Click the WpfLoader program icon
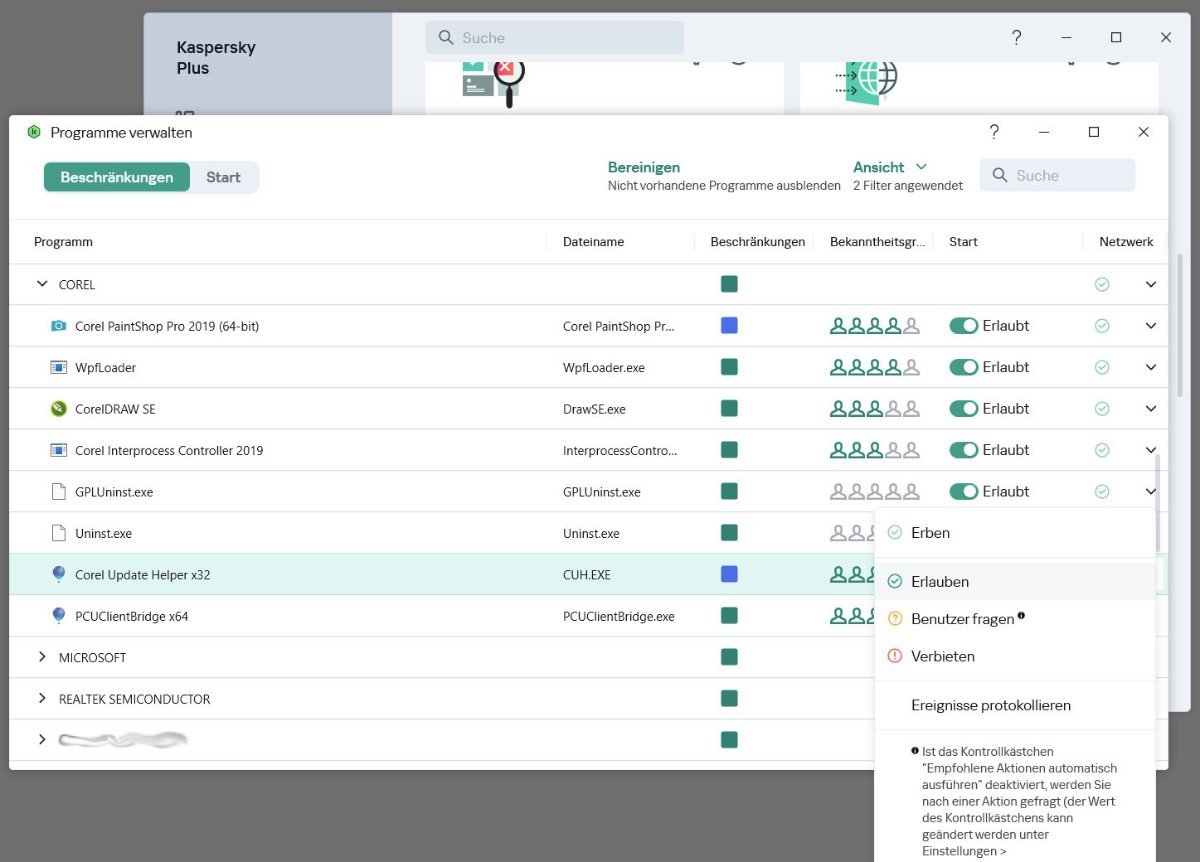This screenshot has width=1200, height=862. coord(58,368)
